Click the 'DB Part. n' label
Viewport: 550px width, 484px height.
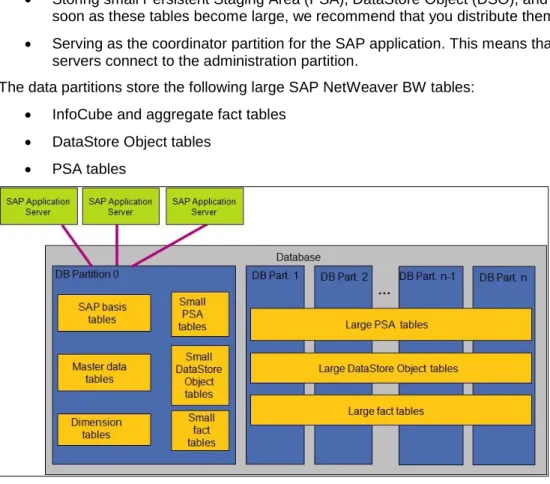503,277
